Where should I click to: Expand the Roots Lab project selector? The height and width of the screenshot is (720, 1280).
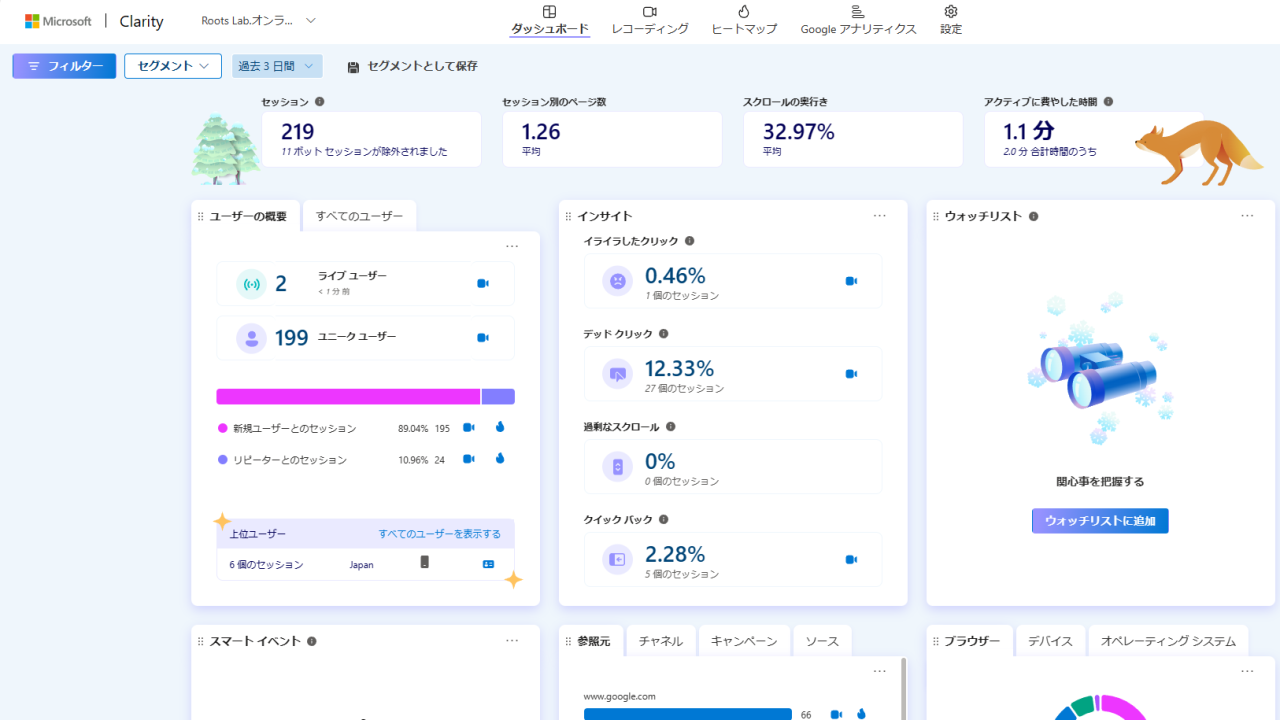click(311, 20)
